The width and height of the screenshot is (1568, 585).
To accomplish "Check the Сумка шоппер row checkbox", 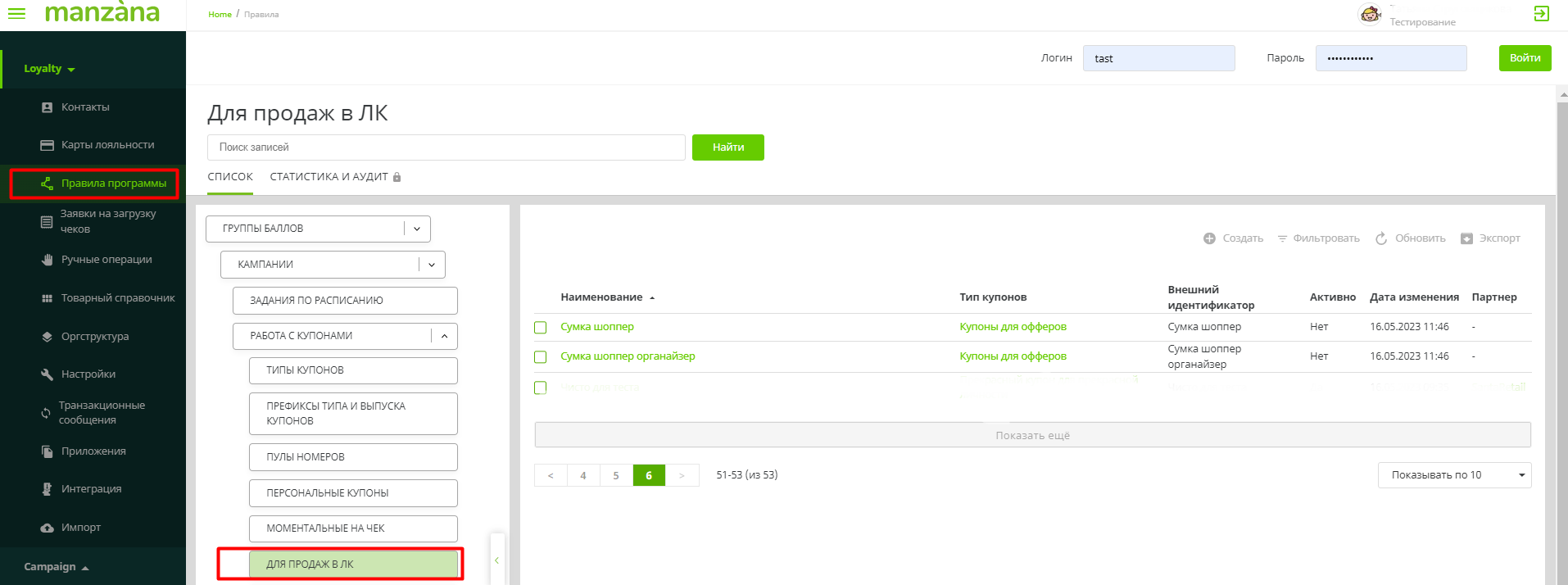I will pos(541,328).
